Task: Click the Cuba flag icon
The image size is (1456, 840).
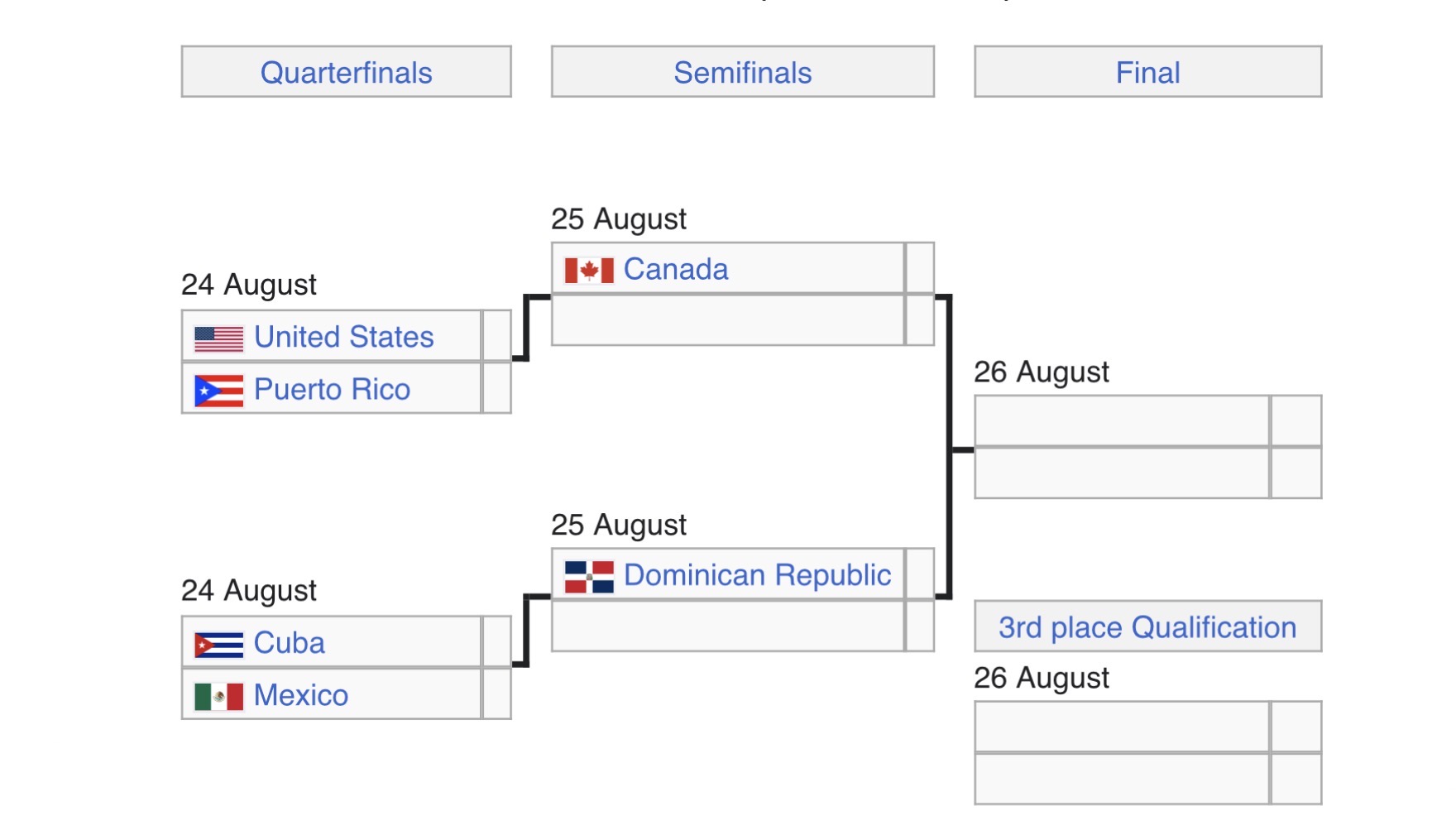Action: pos(219,645)
